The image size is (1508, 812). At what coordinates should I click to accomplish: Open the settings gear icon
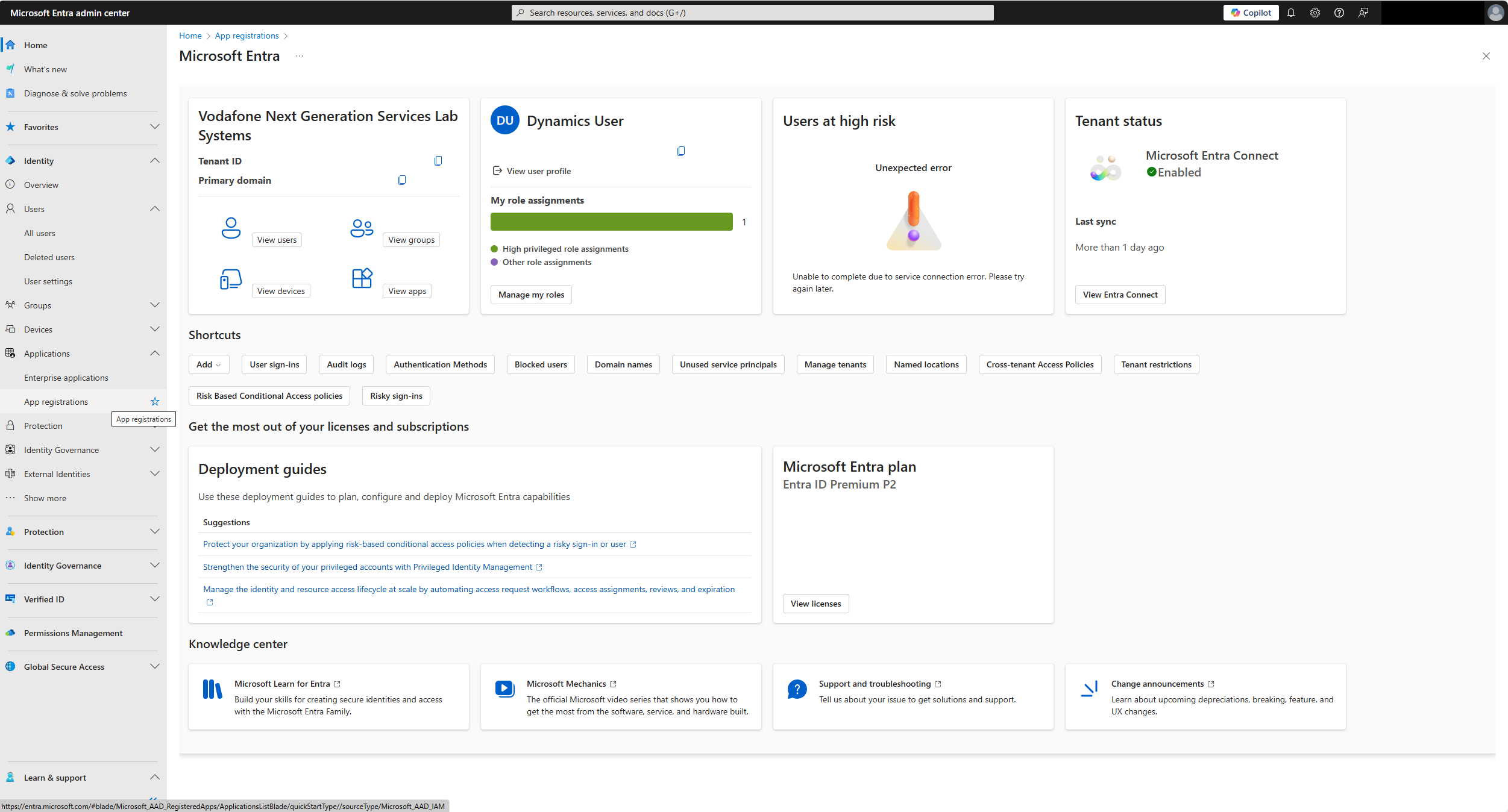click(1315, 13)
